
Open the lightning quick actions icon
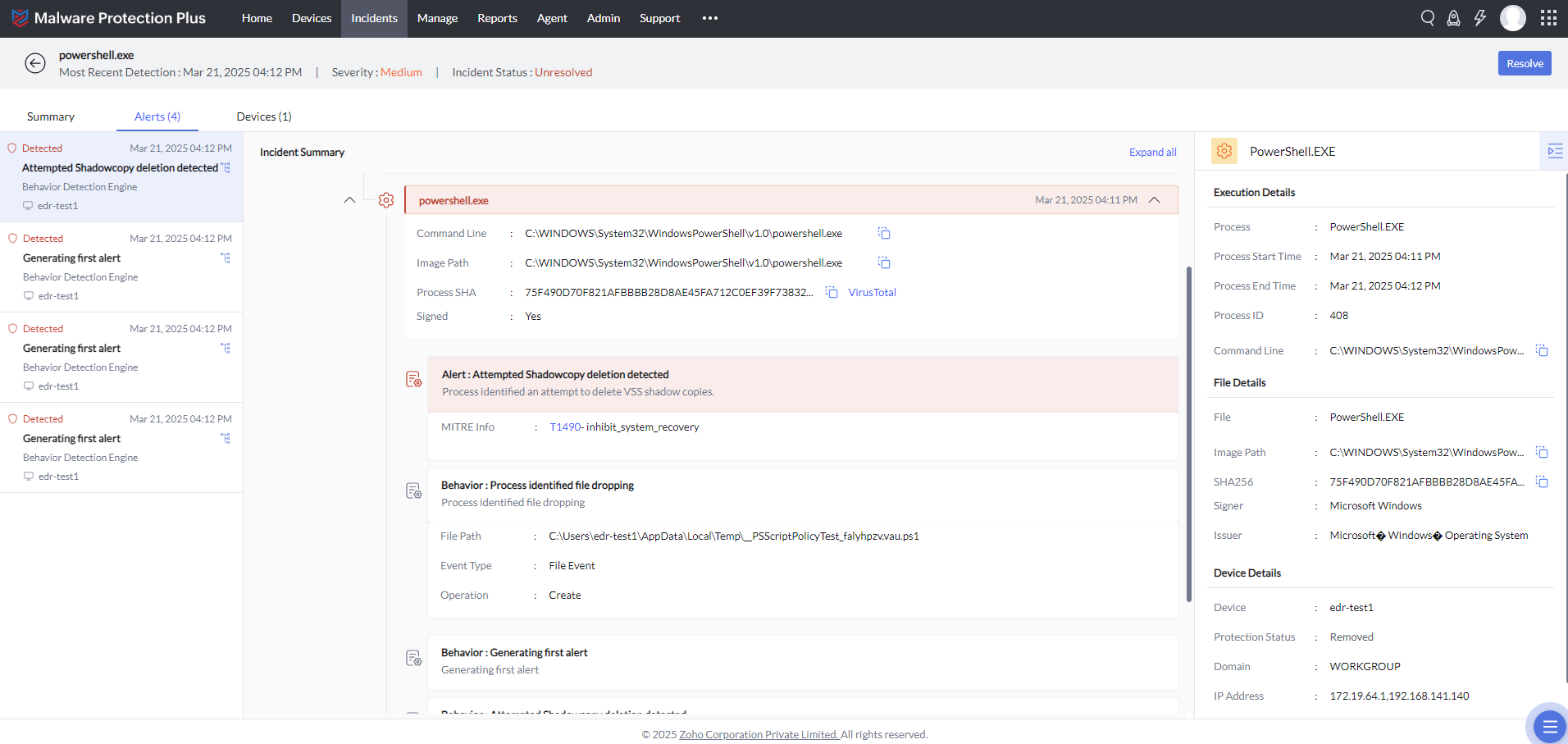(x=1480, y=18)
